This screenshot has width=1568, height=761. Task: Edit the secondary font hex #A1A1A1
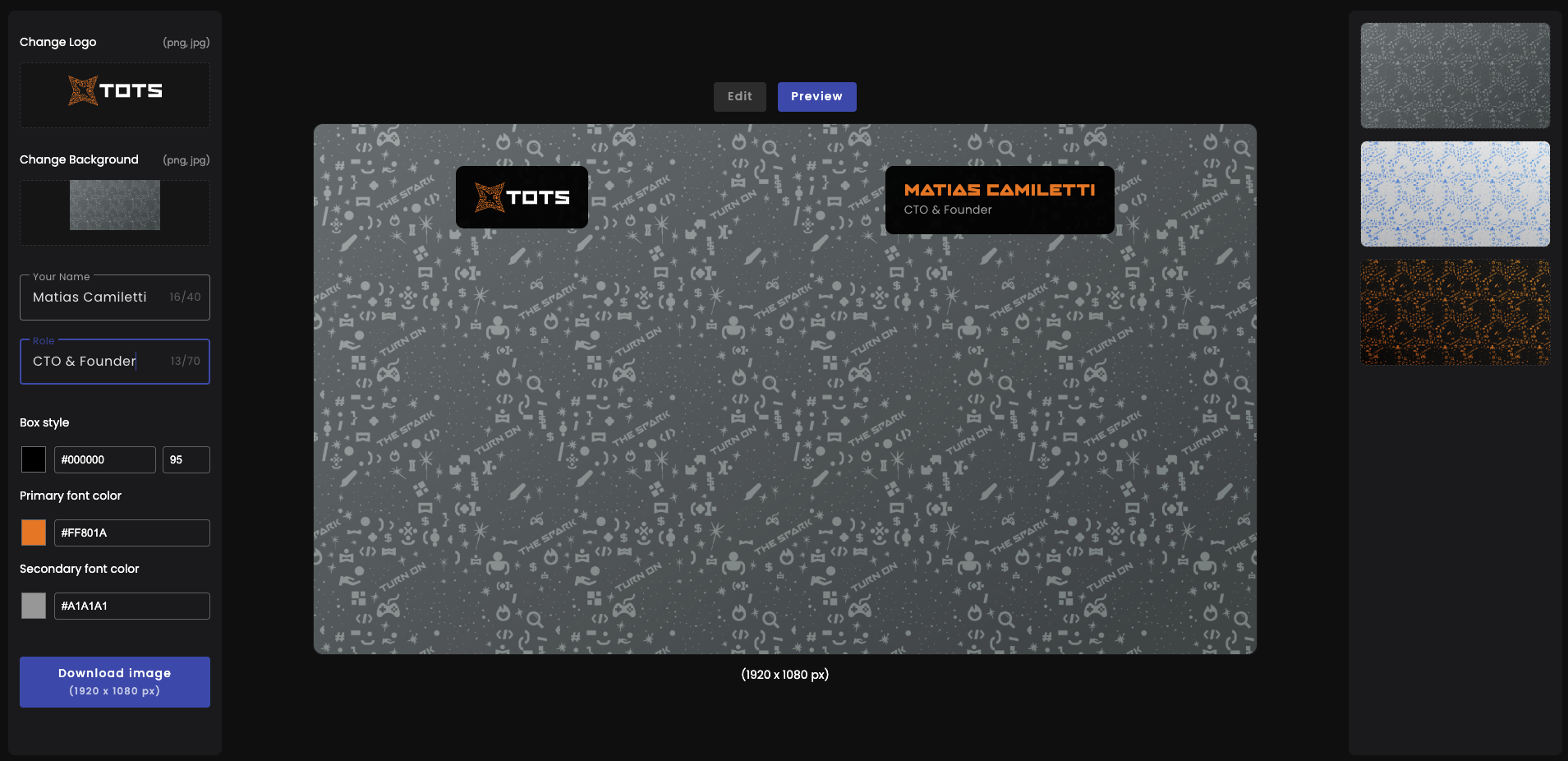click(x=131, y=606)
